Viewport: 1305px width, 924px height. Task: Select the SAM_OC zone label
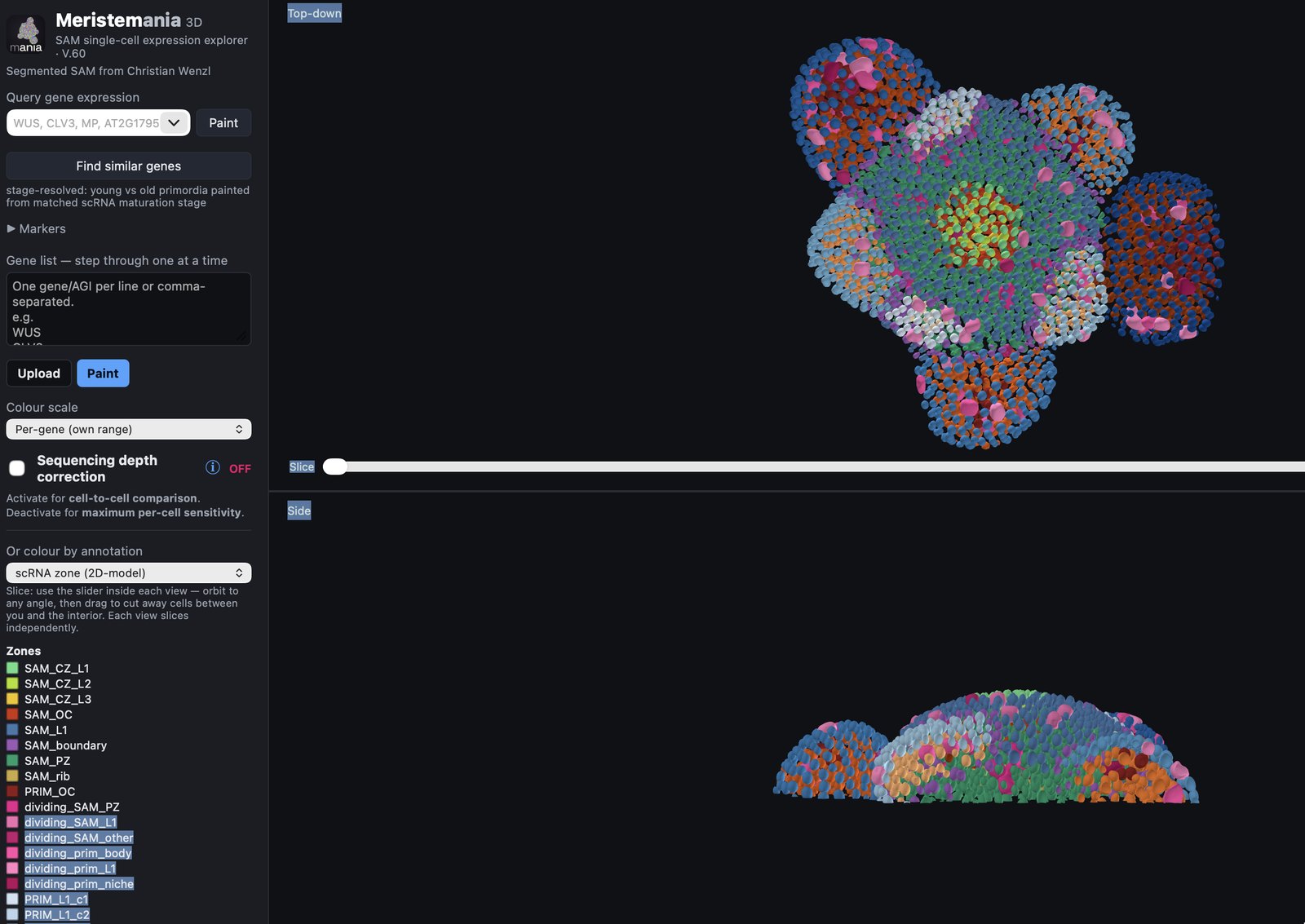pos(48,714)
